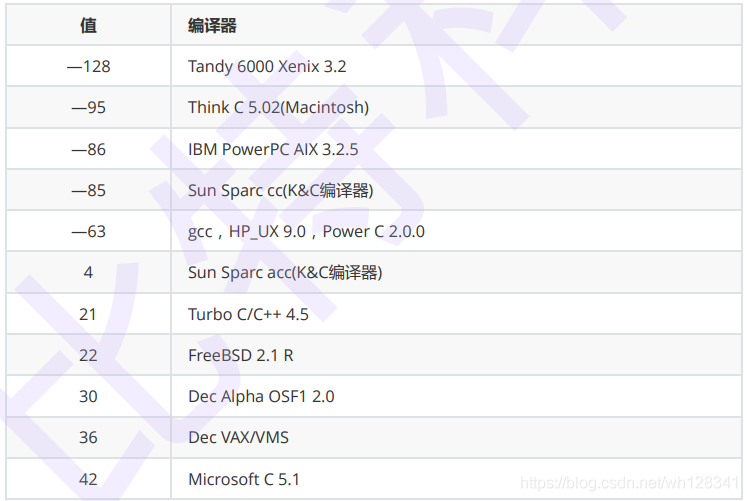Image resolution: width=747 pixels, height=501 pixels.
Task: Click the —63 value cell
Action: (x=88, y=232)
